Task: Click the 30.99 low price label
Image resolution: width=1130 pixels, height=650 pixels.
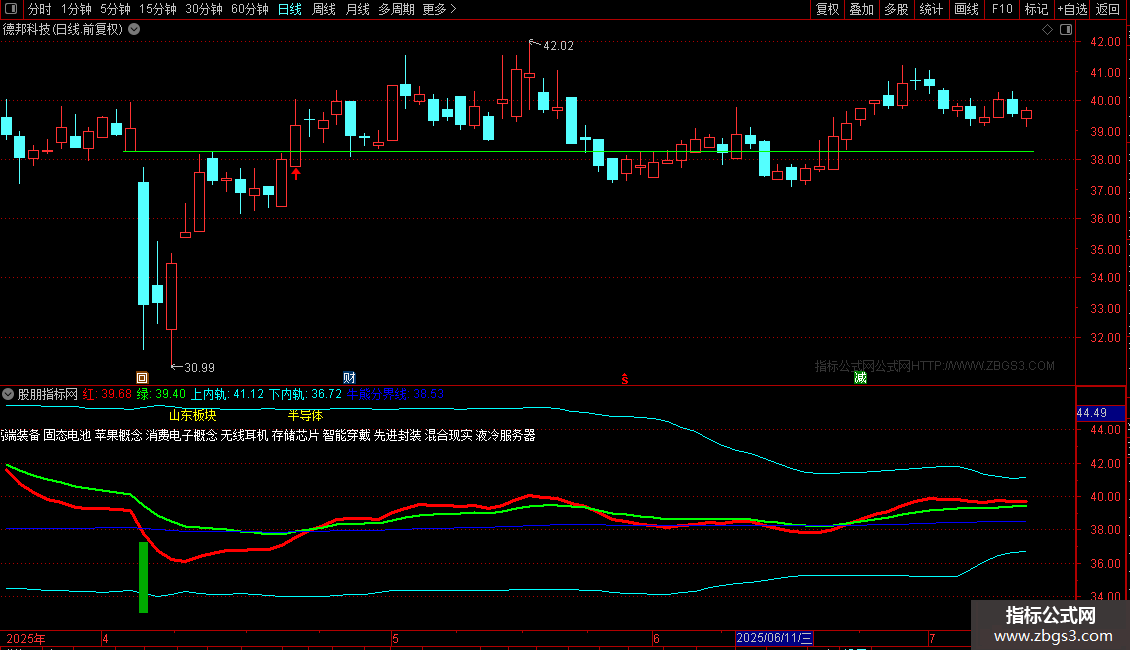Action: (200, 368)
